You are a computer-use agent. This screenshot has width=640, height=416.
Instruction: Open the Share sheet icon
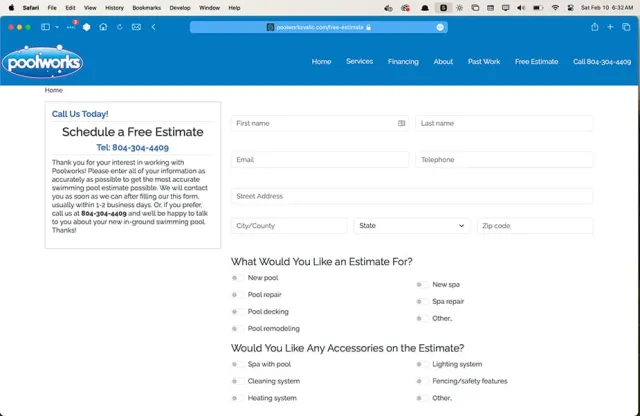pos(595,27)
